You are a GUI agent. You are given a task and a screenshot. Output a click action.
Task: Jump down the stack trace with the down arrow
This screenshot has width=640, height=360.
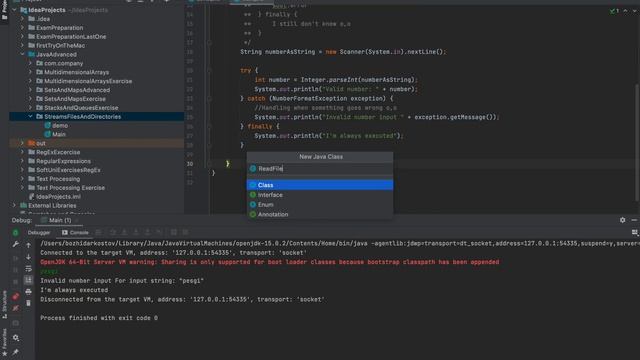click(x=28, y=257)
